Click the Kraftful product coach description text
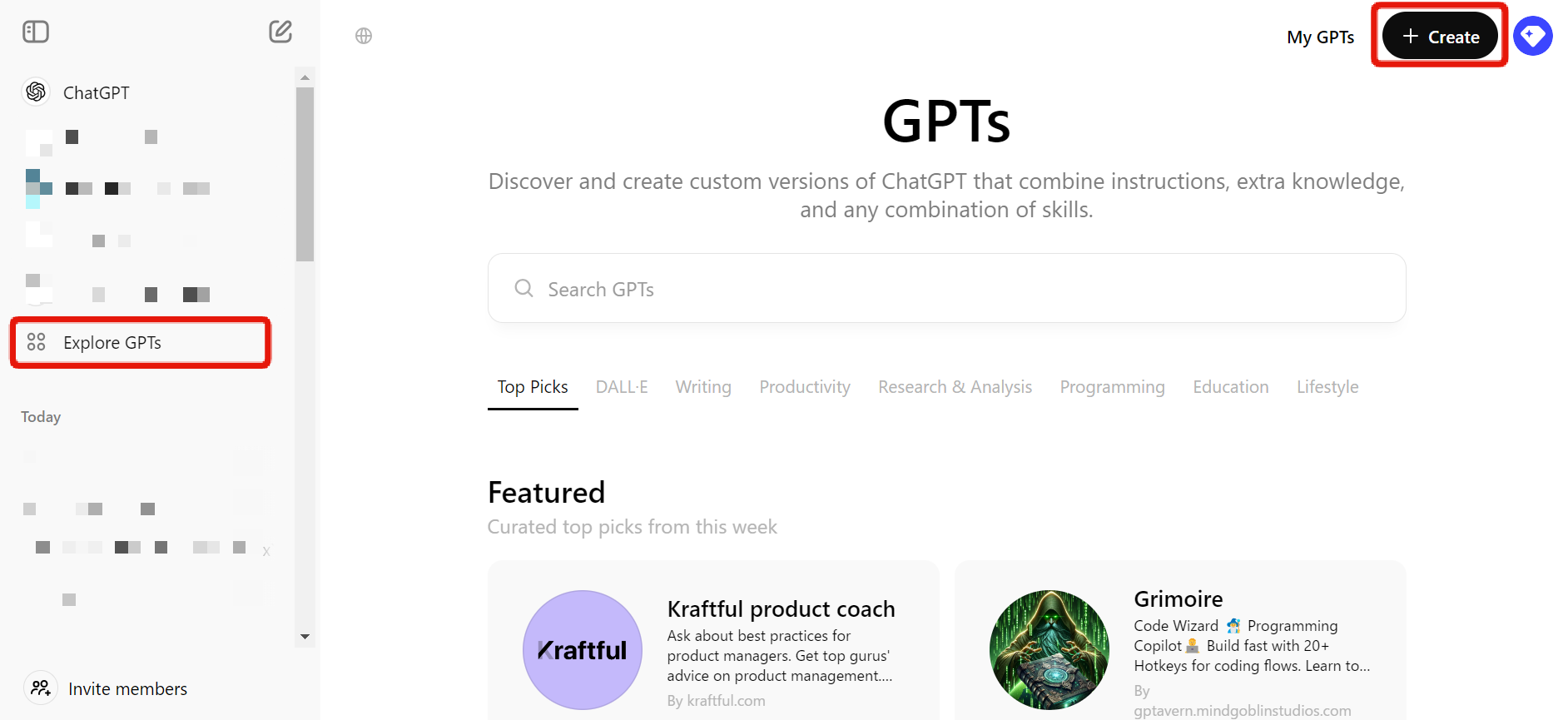Image resolution: width=1568 pixels, height=720 pixels. click(780, 656)
